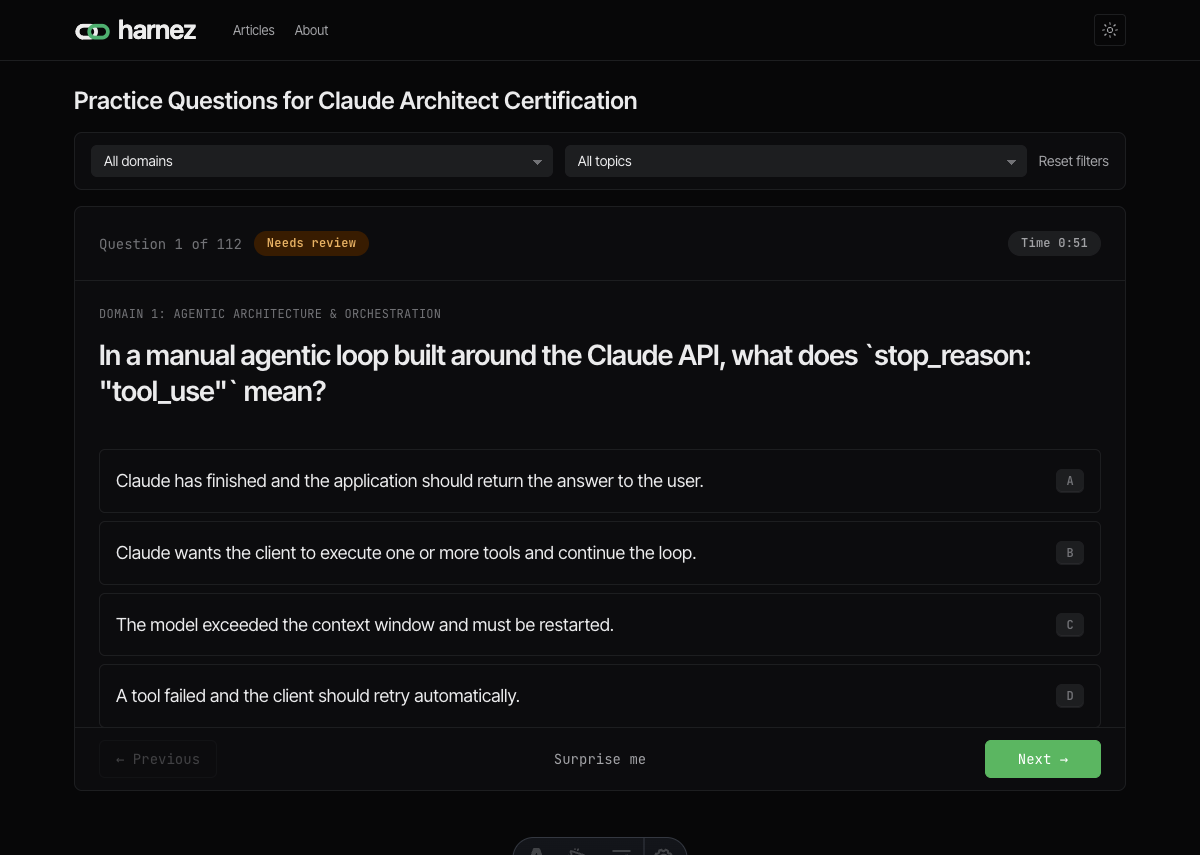This screenshot has height=855, width=1200.
Task: Open the About page
Action: [311, 30]
